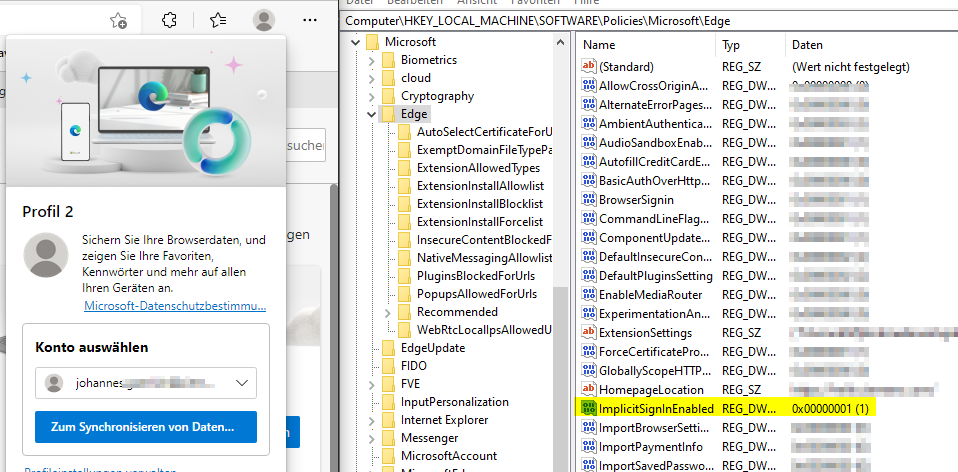Select the ComponentUpdate... value name
Screen dimensions: 958x472
[x=654, y=238]
